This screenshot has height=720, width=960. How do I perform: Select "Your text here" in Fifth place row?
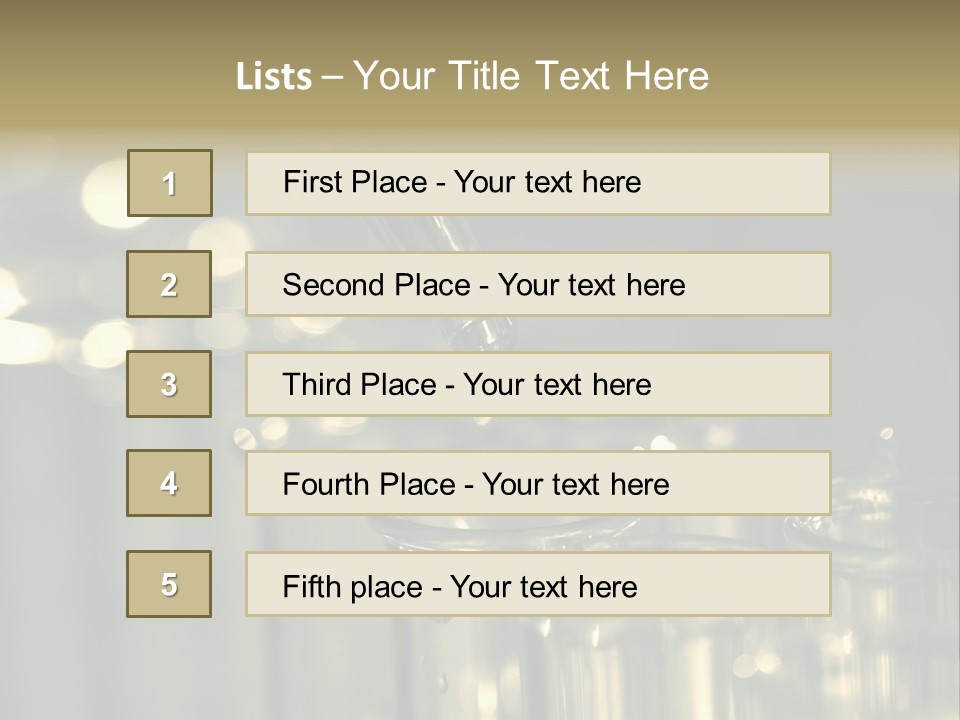(543, 586)
